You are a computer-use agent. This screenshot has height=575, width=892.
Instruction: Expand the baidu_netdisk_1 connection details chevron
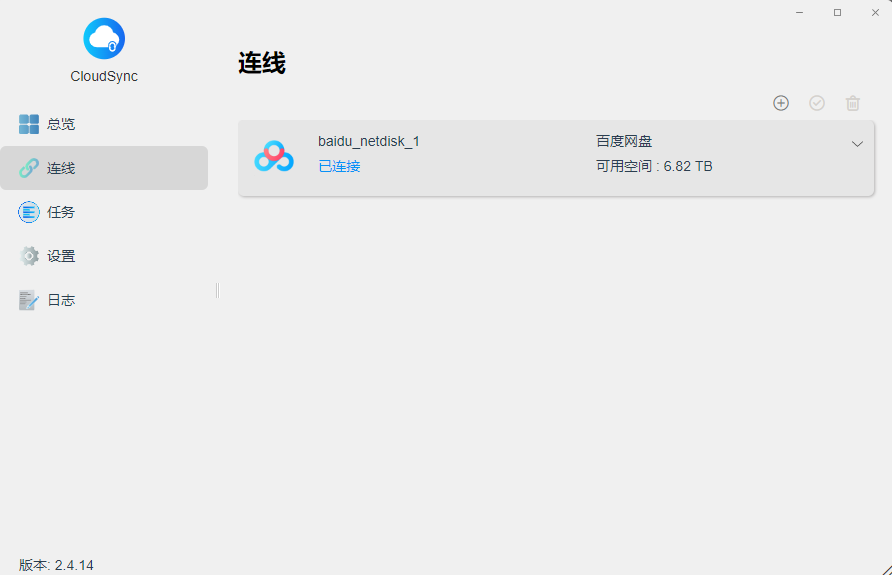pos(857,144)
